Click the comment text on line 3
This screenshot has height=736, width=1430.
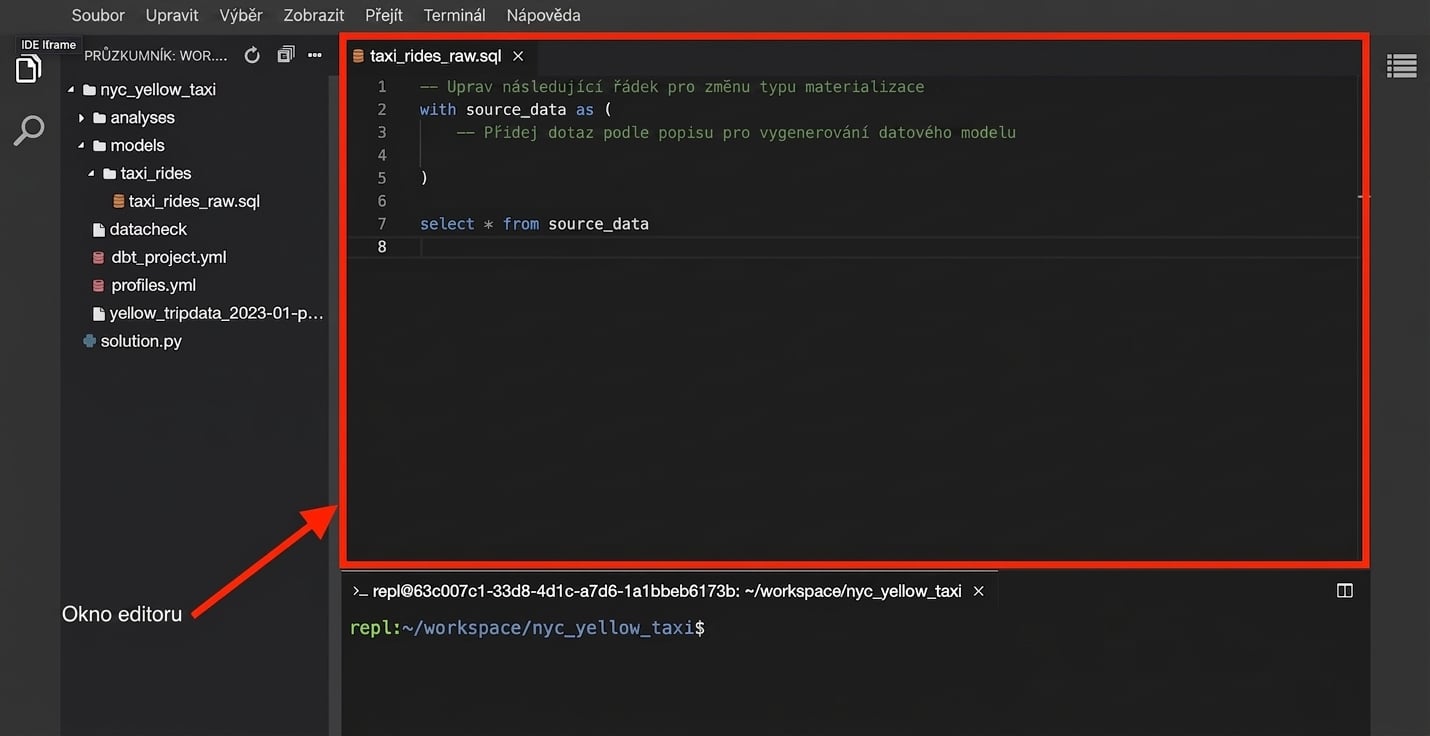pos(736,132)
